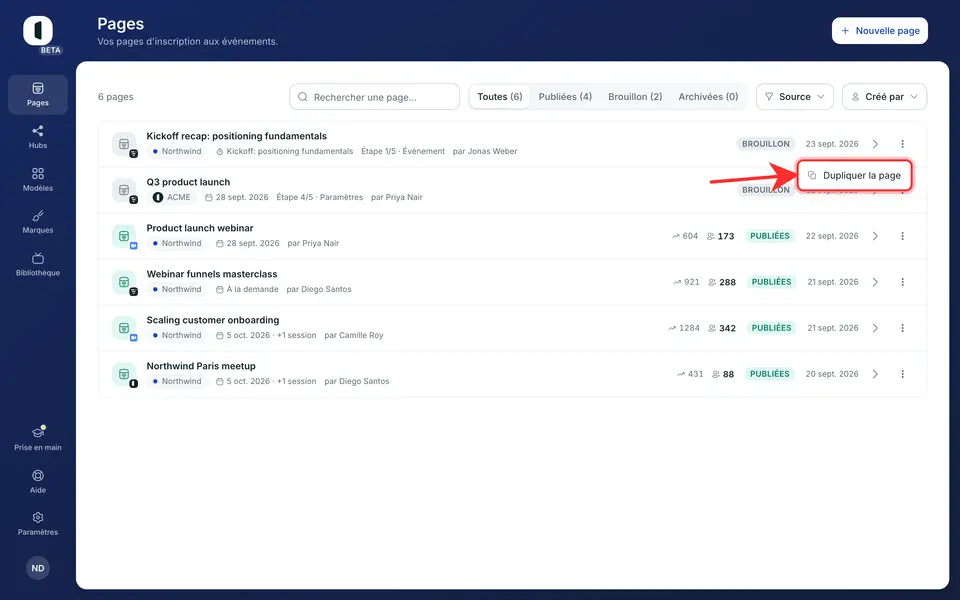
Task: Open Webinar funnels masterclass title
Action: [212, 274]
